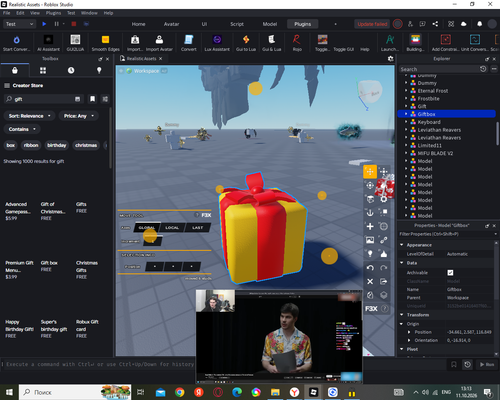Expand the Orientation property arrow
The width and height of the screenshot is (500, 400).
point(409,340)
